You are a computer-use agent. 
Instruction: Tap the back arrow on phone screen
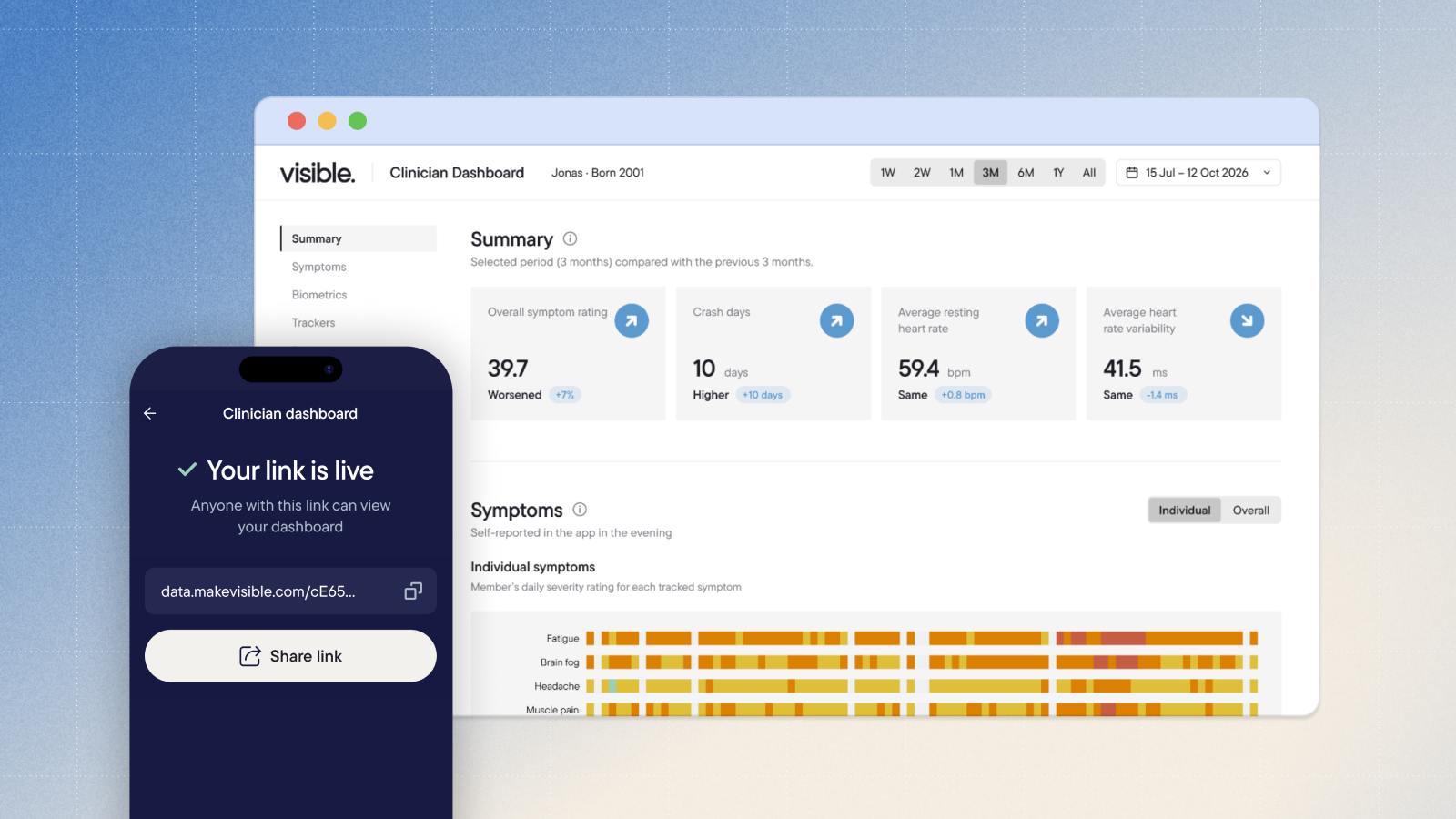pos(150,413)
